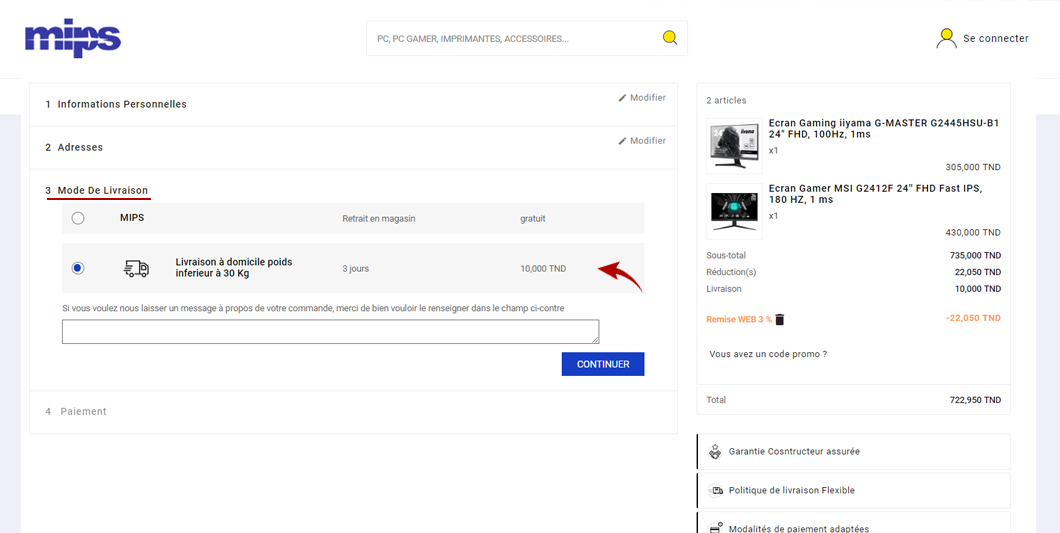1060x533 pixels.
Task: Click the '2 articles' cart count text
Action: (x=726, y=100)
